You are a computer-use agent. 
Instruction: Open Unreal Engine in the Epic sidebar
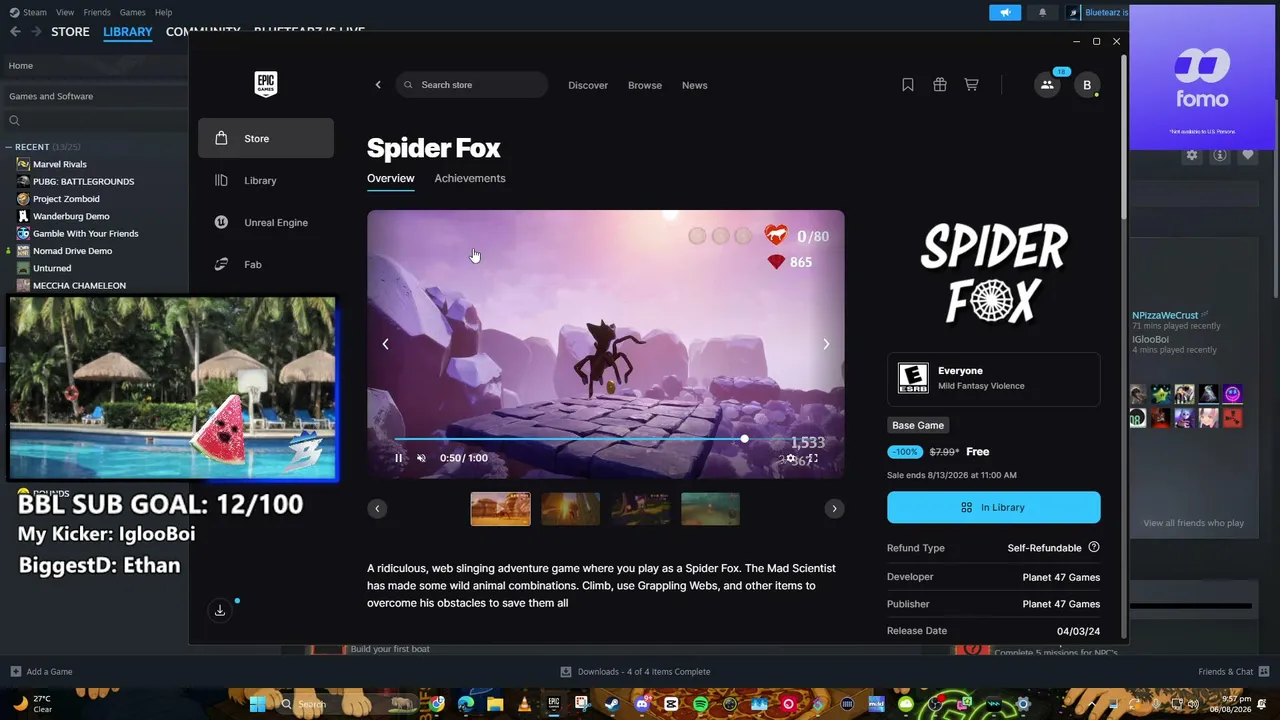pyautogui.click(x=266, y=222)
